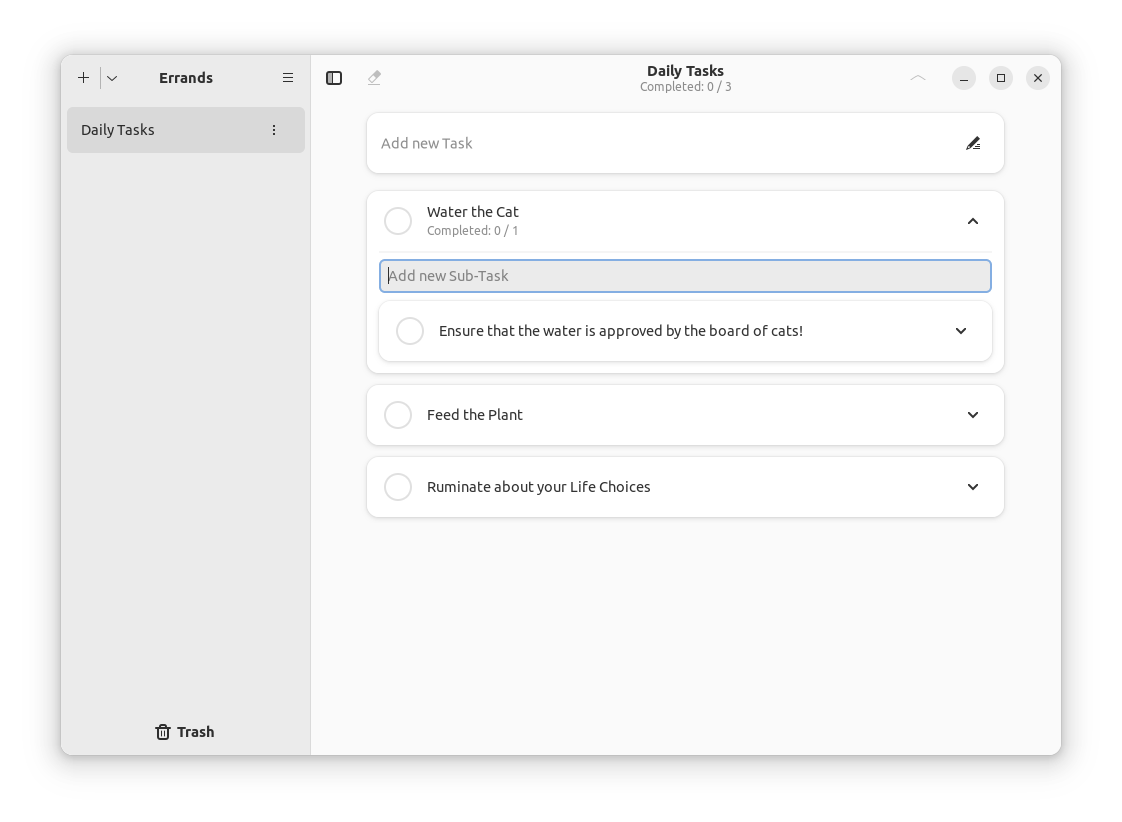Click the pencil icon in the Add new Task field

973,143
